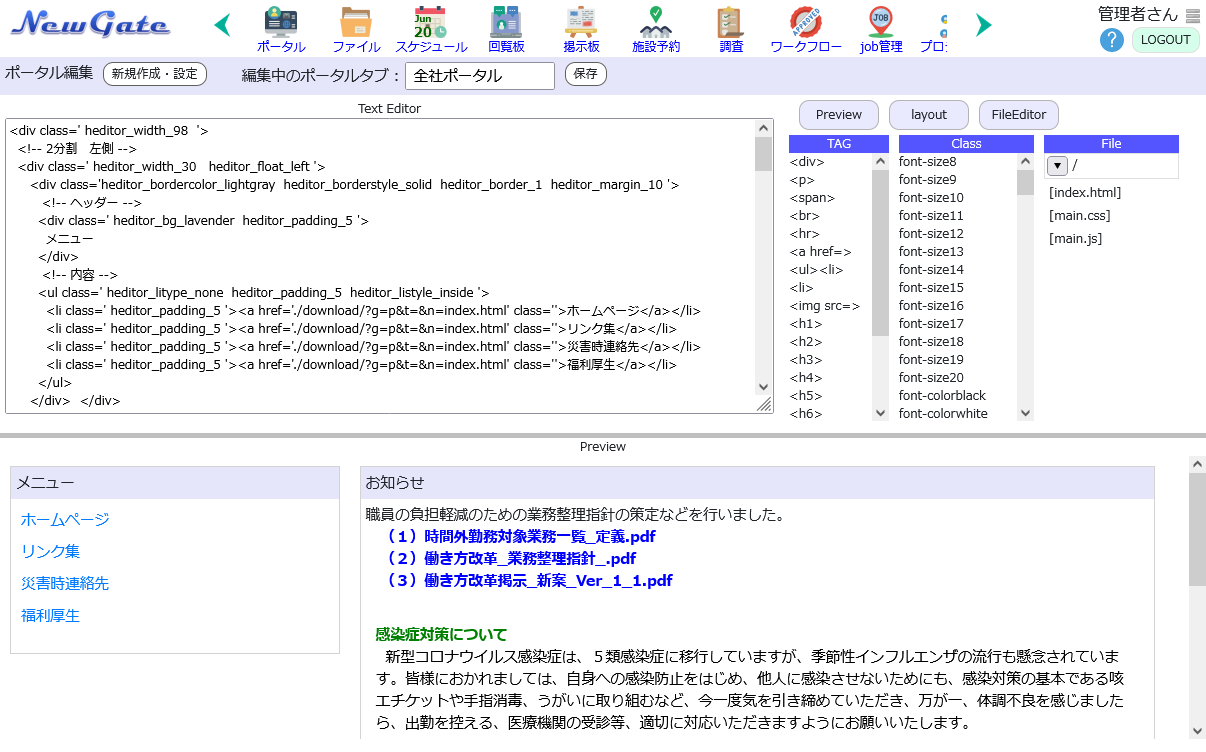Open the 回覧板 icon
Screen dimensions: 1206x752
[x=506, y=22]
